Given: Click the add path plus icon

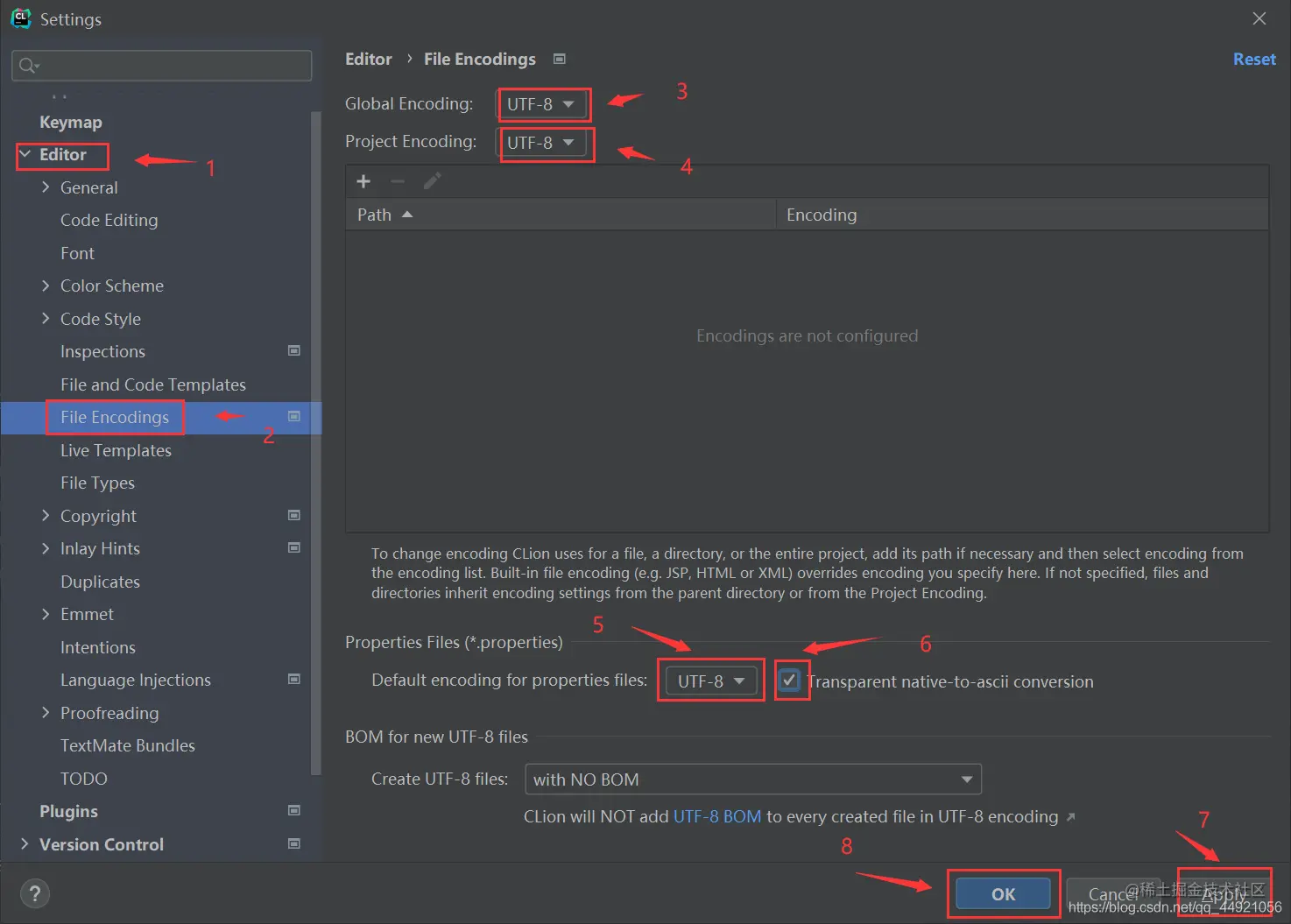Looking at the screenshot, I should tap(363, 181).
